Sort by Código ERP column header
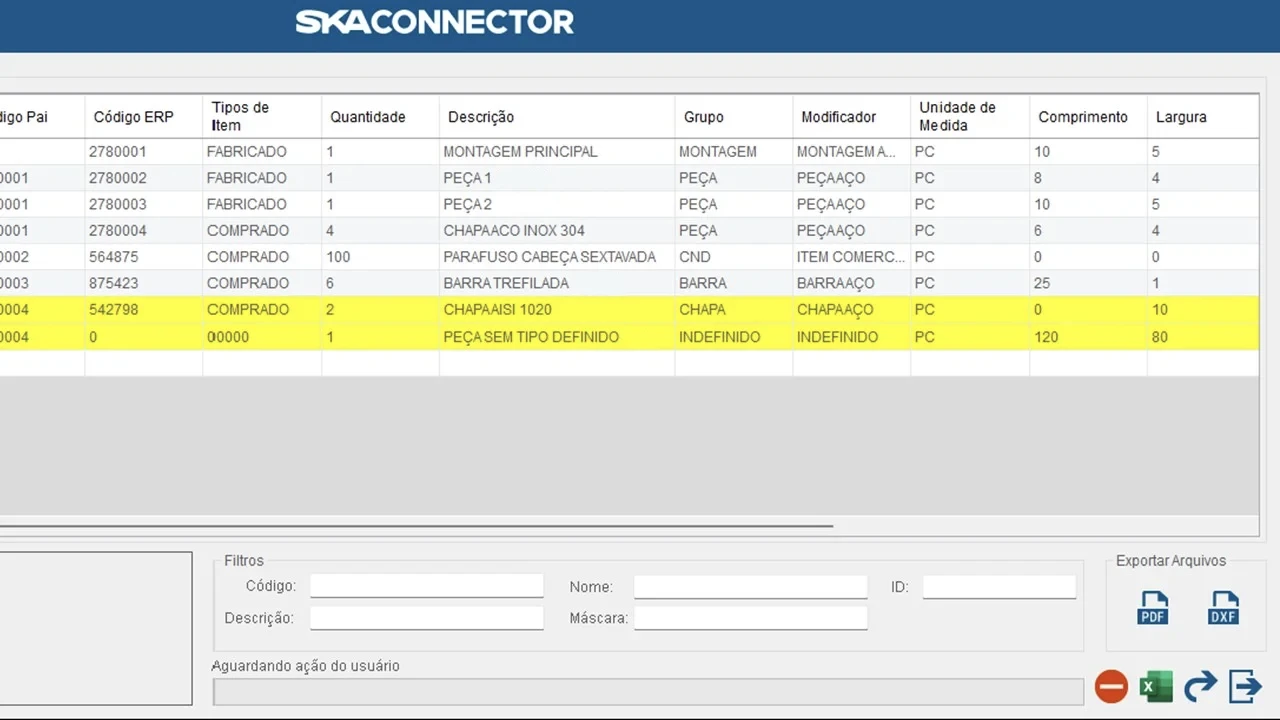This screenshot has width=1280, height=720. [x=134, y=117]
